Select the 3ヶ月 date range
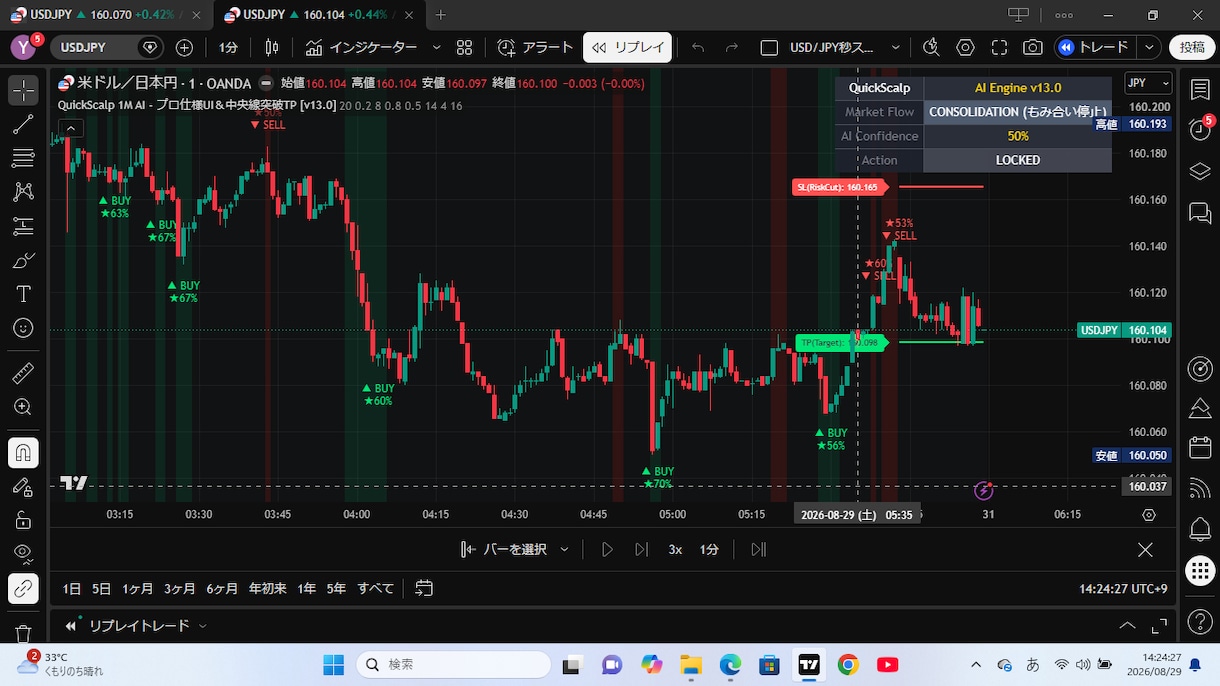Viewport: 1220px width, 686px height. [x=180, y=588]
